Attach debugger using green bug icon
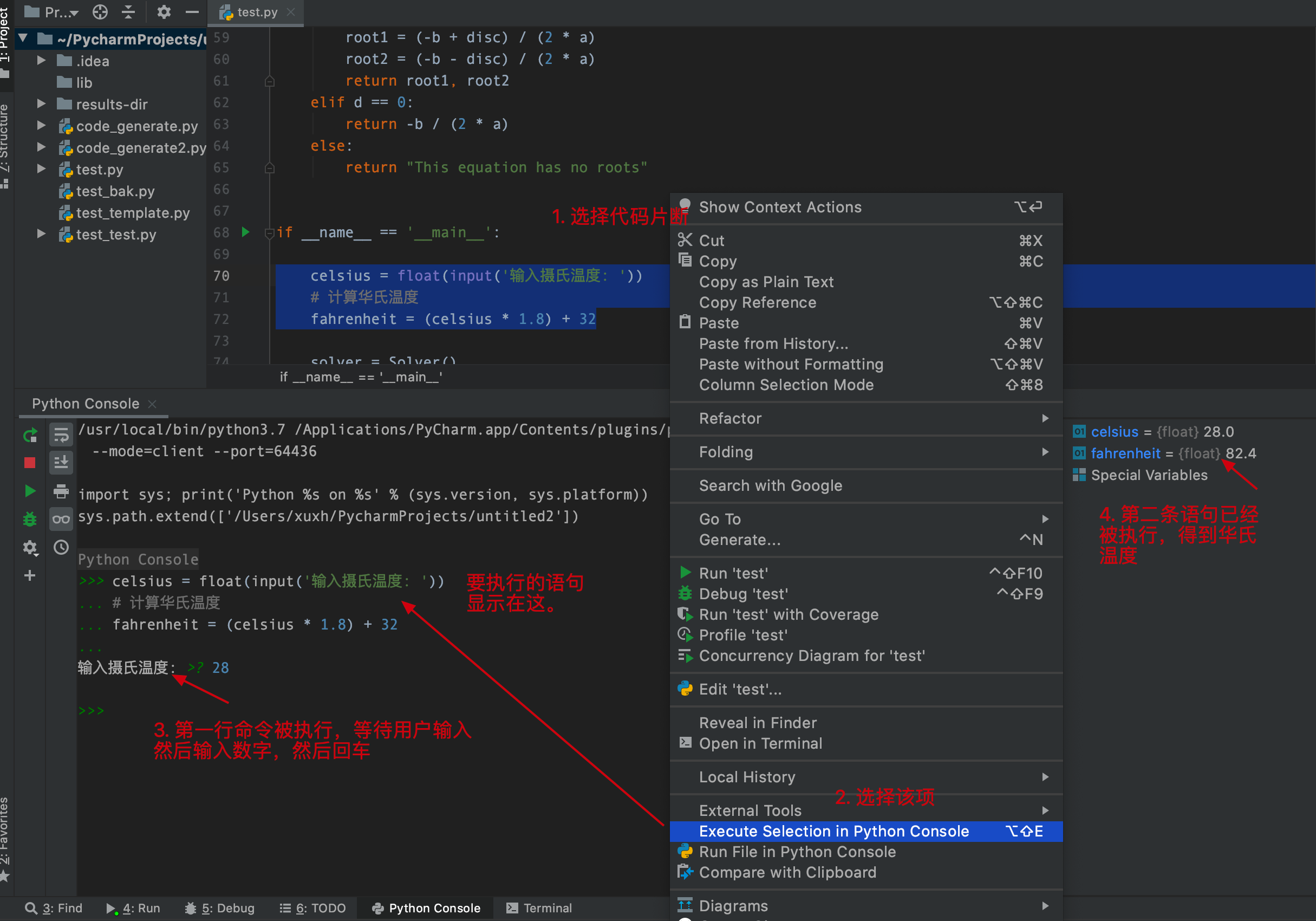Image resolution: width=1316 pixels, height=921 pixels. point(30,519)
